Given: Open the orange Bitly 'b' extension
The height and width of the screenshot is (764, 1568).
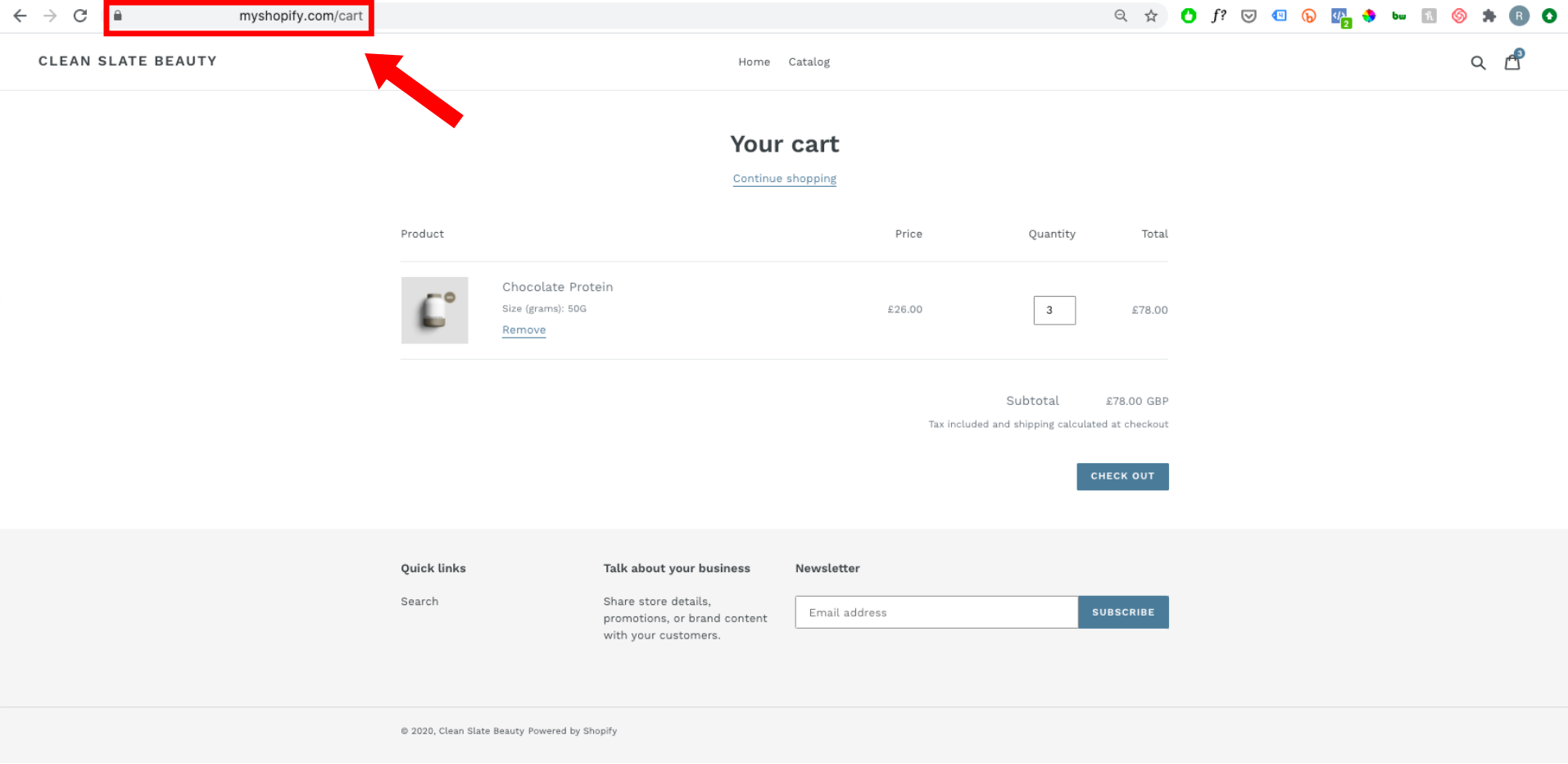Looking at the screenshot, I should pyautogui.click(x=1309, y=16).
